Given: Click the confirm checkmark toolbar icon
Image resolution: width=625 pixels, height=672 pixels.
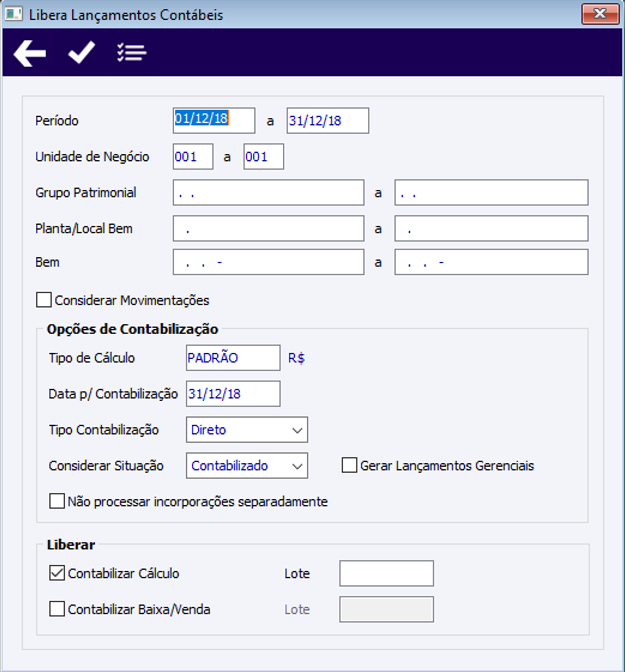Looking at the screenshot, I should tap(81, 53).
